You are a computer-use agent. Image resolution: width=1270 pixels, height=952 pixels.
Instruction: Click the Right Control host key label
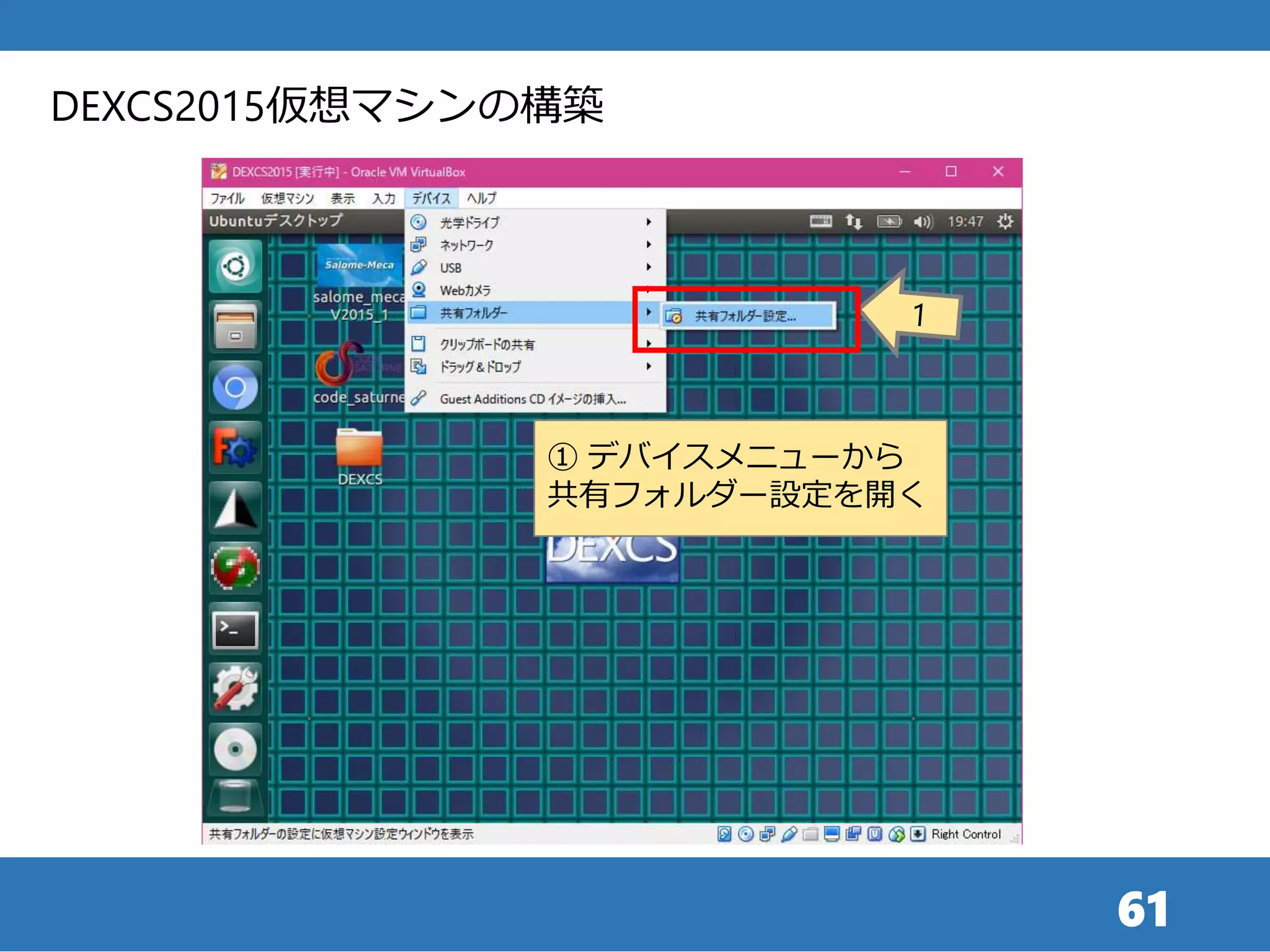966,834
